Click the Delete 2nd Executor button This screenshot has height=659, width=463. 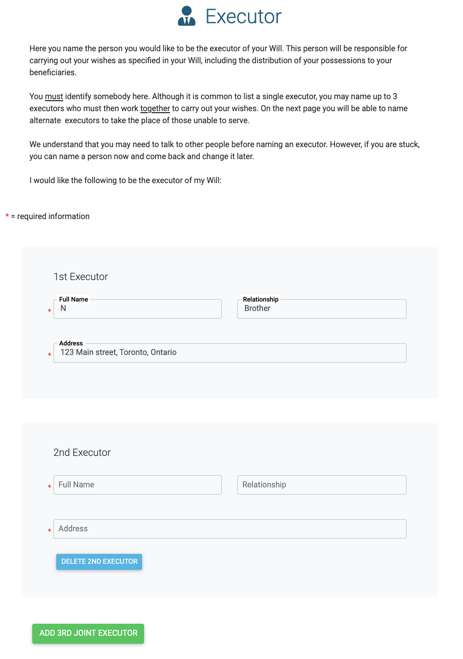(99, 561)
